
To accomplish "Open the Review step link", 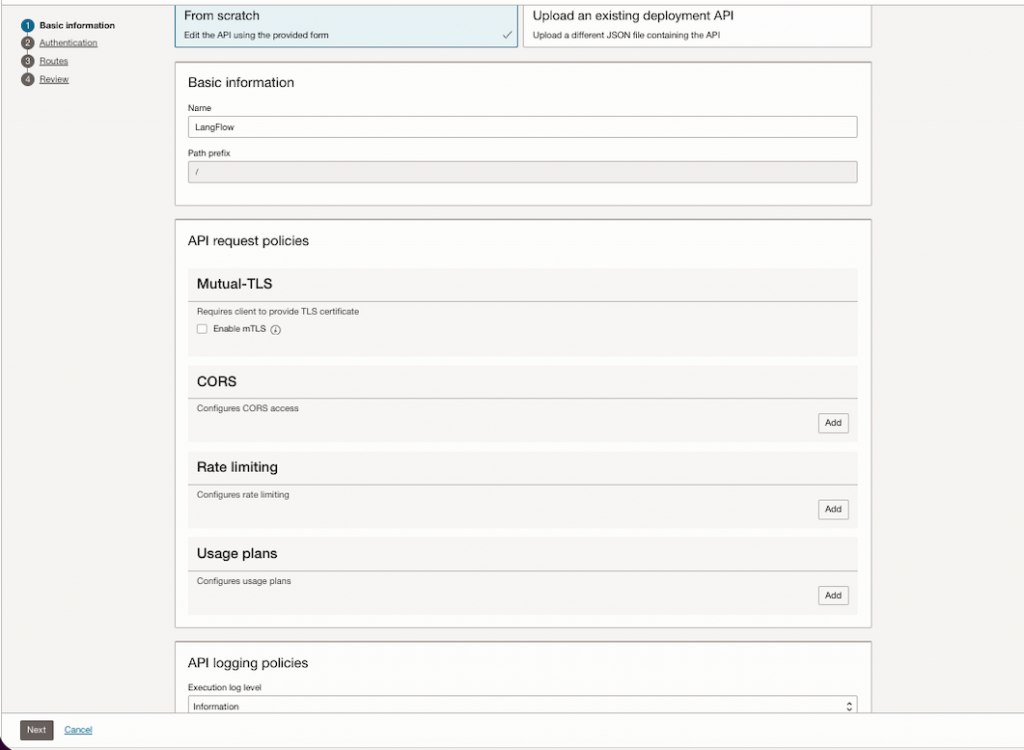I will [x=54, y=79].
